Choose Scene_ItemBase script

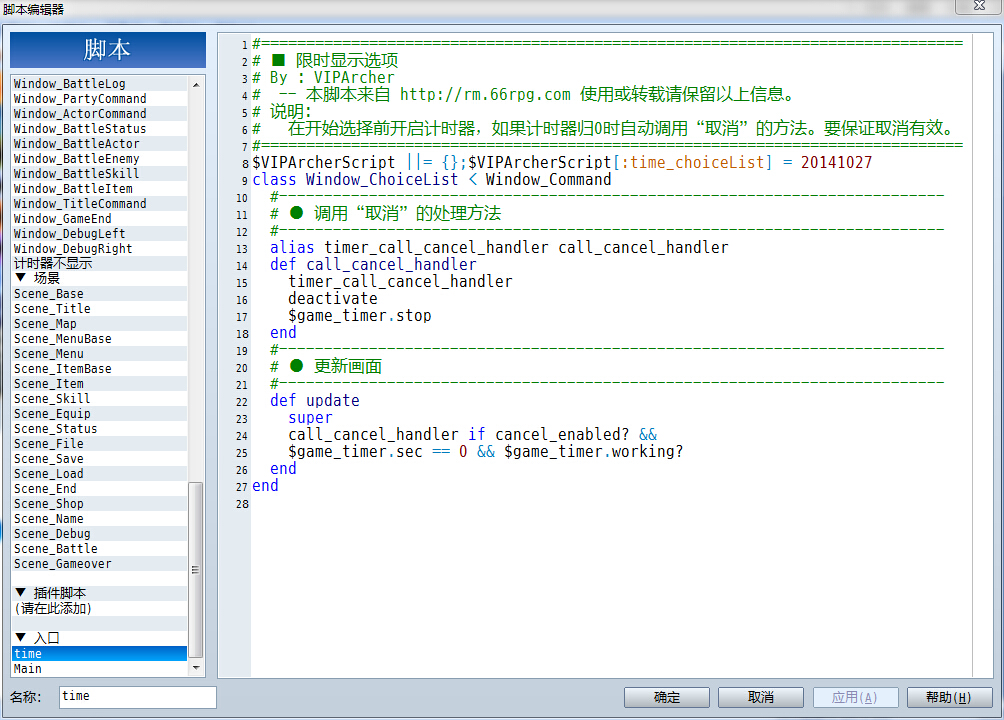99,369
